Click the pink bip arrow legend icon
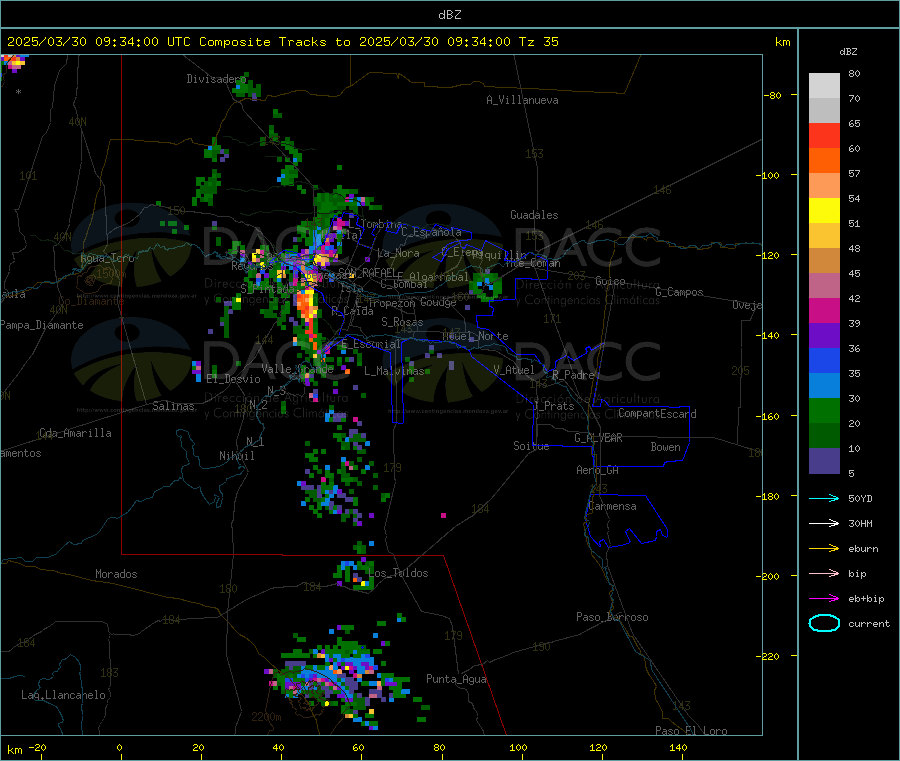Viewport: 900px width, 761px height. 824,573
